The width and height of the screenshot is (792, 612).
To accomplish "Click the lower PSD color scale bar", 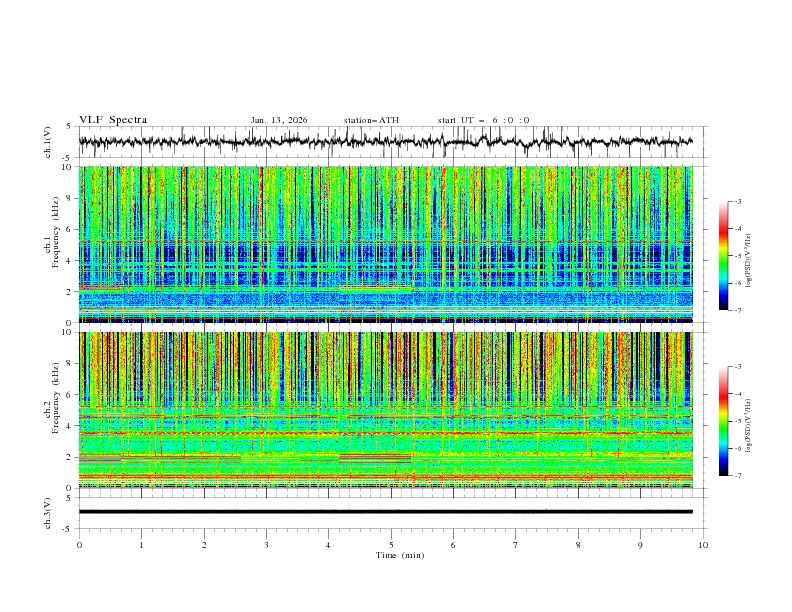I will 723,420.
